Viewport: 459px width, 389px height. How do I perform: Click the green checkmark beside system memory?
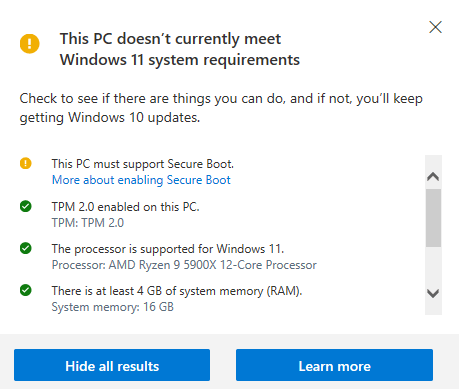26,290
